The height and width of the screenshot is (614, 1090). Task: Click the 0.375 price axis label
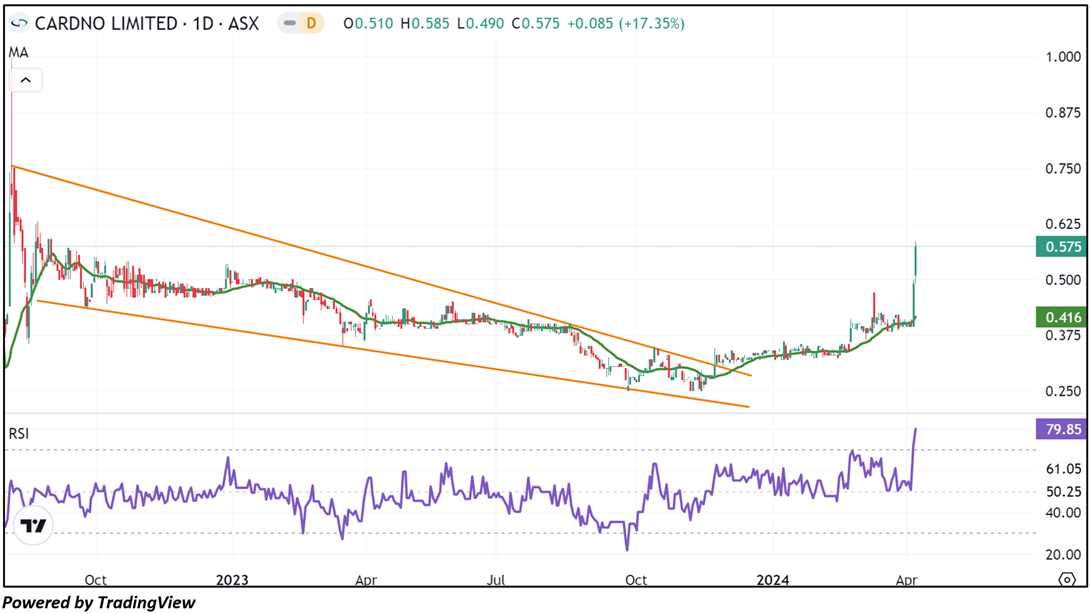(x=1064, y=335)
